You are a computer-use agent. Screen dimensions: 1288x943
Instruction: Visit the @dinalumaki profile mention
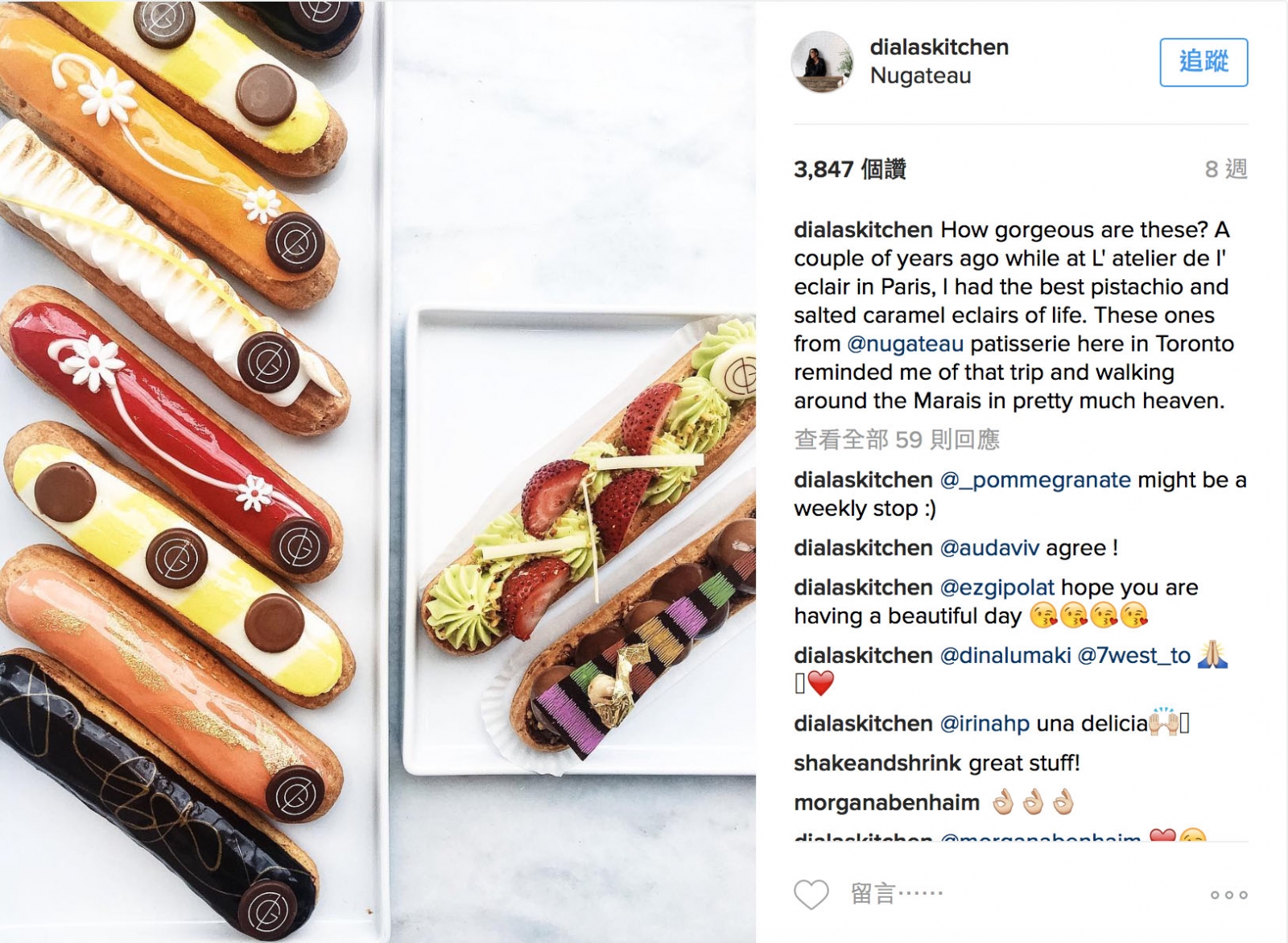pyautogui.click(x=1005, y=655)
